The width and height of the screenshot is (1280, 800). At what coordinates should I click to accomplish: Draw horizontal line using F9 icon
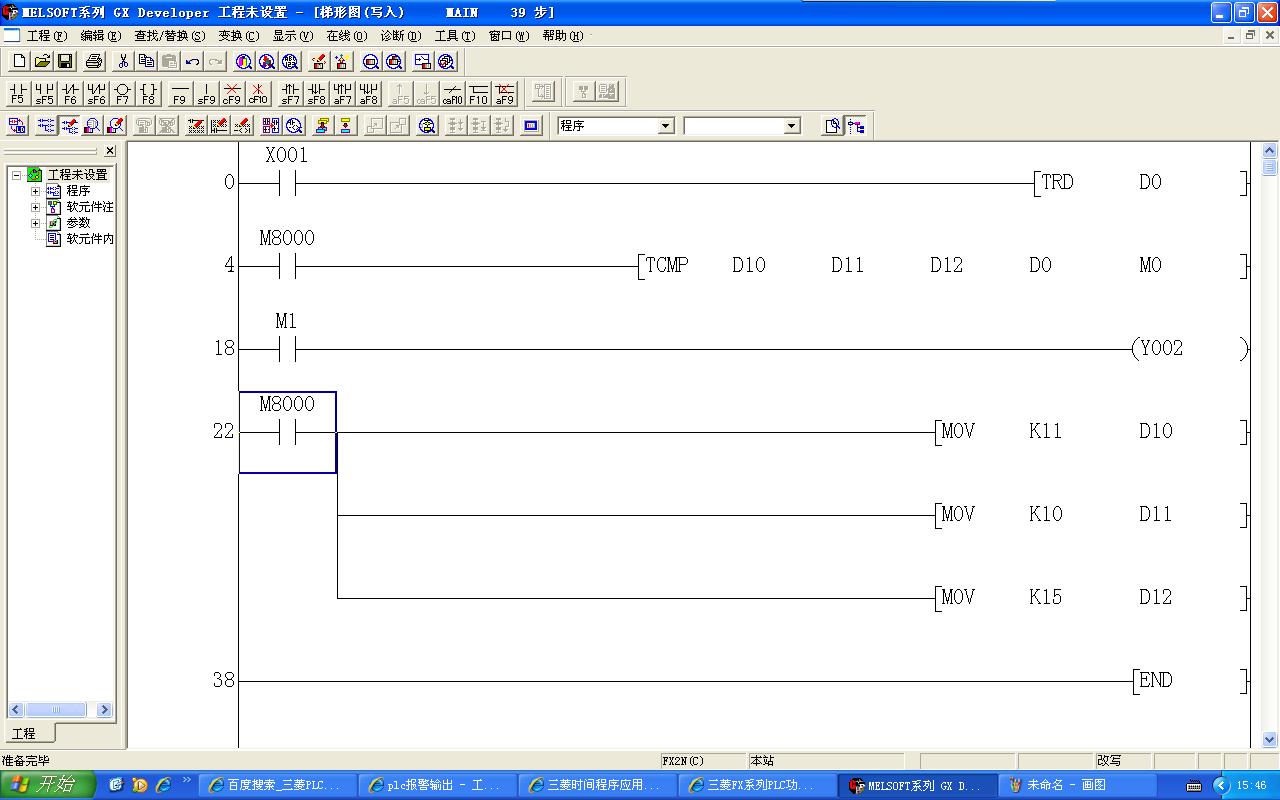pyautogui.click(x=180, y=93)
